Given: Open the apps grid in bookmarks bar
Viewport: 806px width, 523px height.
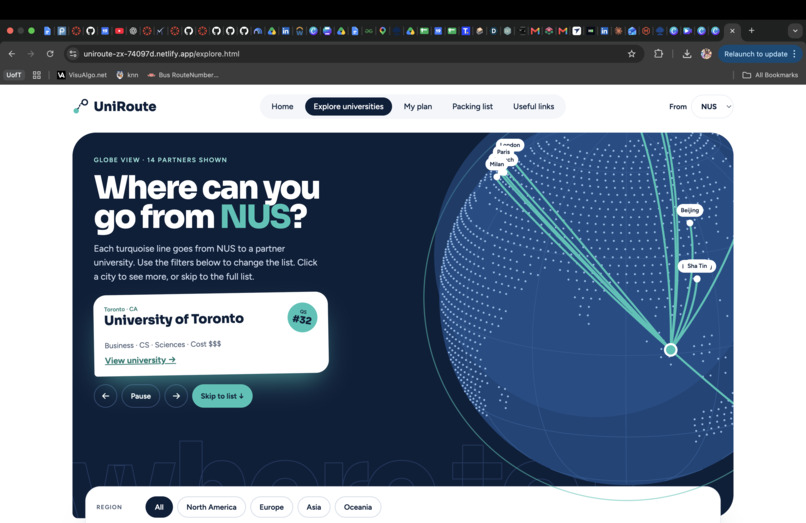Looking at the screenshot, I should click(x=36, y=75).
